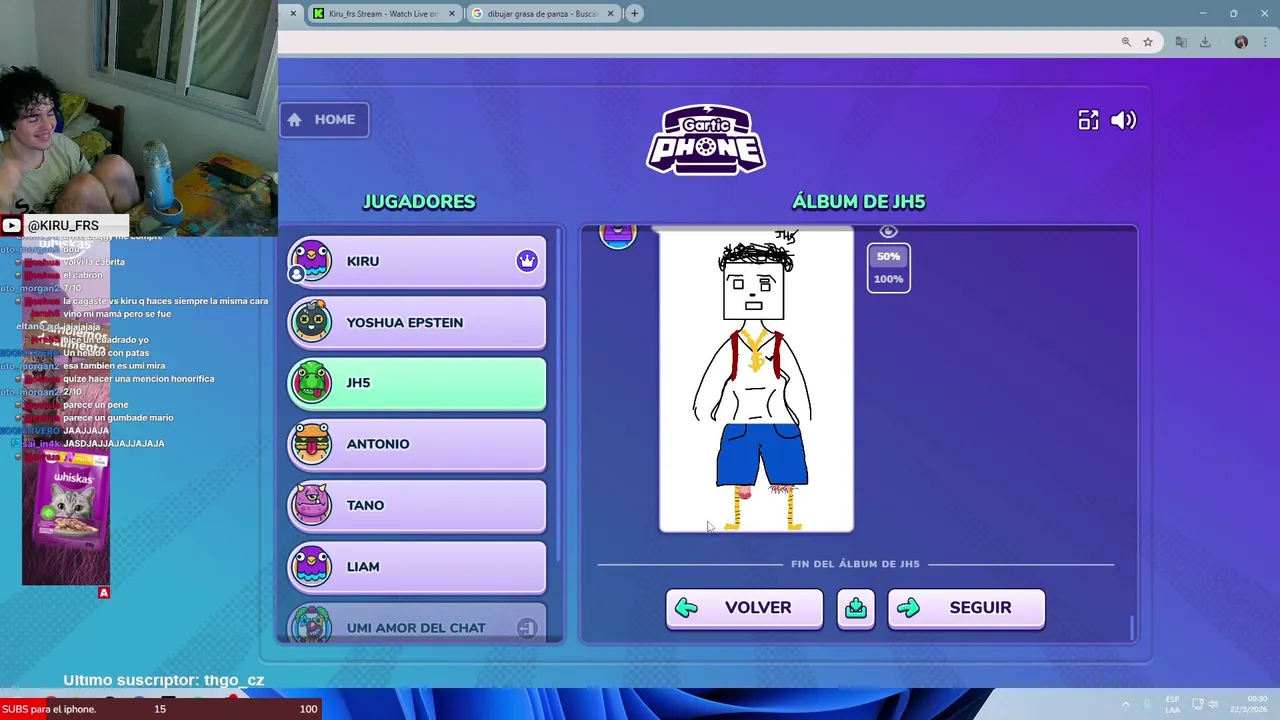Viewport: 1280px width, 720px height.
Task: Close the Kiru_frs Stream tab
Action: (x=452, y=13)
